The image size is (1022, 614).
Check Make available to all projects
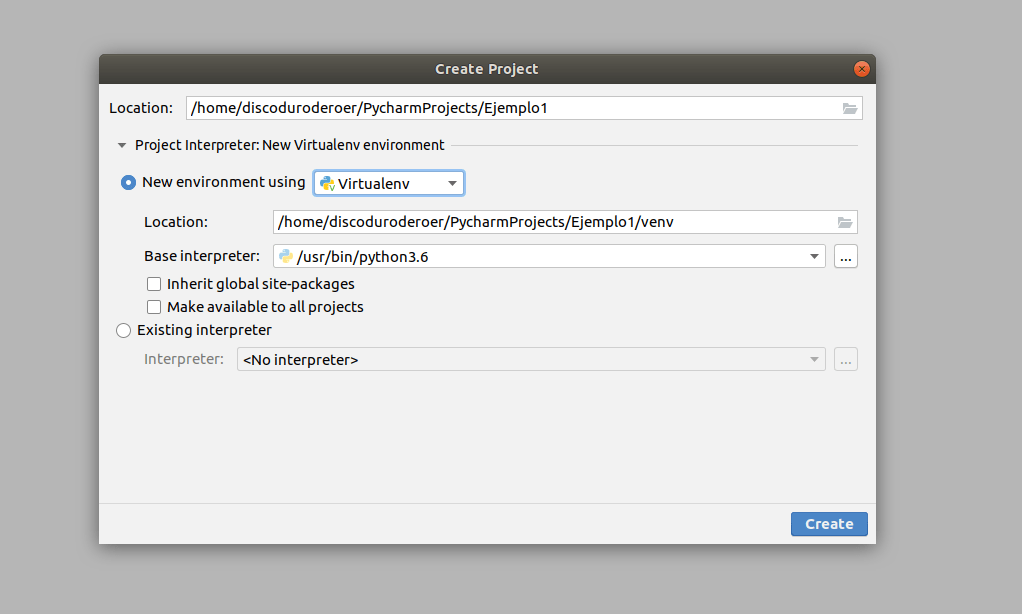[x=154, y=307]
